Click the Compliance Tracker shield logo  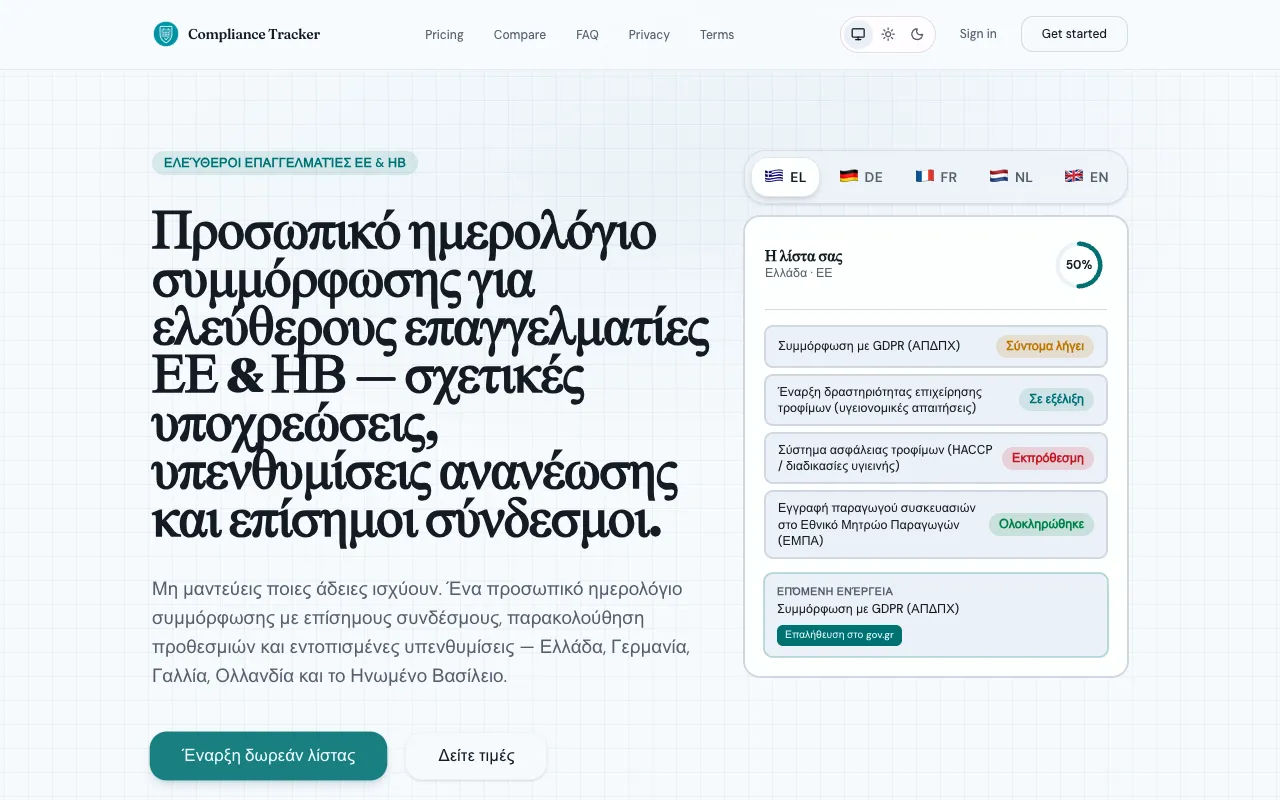(x=166, y=34)
